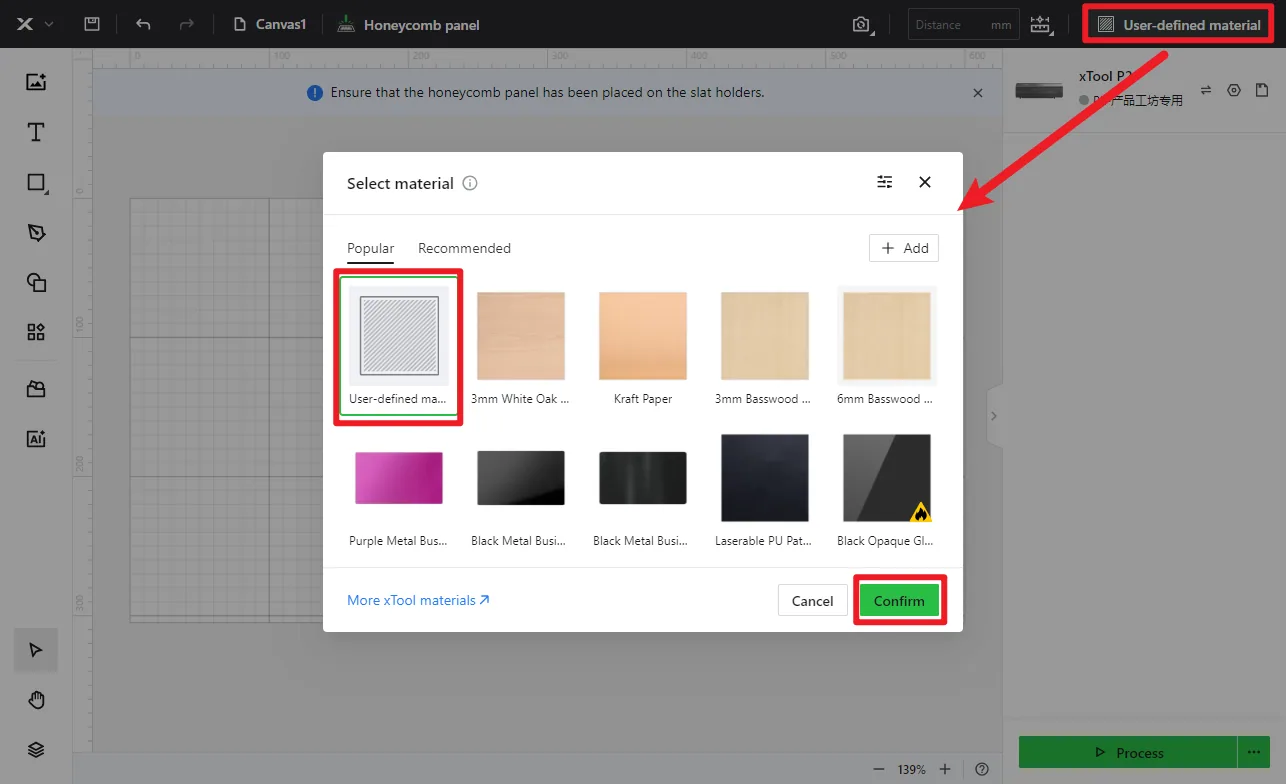Image resolution: width=1286 pixels, height=784 pixels.
Task: Click the Distance input field
Action: point(964,24)
